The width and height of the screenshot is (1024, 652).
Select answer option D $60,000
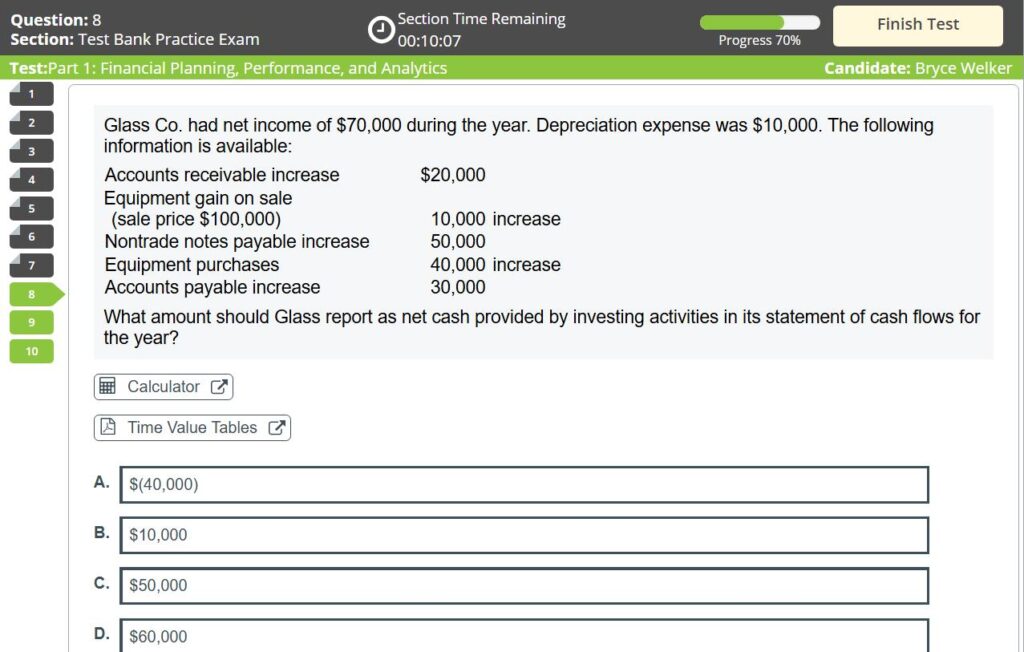[x=524, y=636]
